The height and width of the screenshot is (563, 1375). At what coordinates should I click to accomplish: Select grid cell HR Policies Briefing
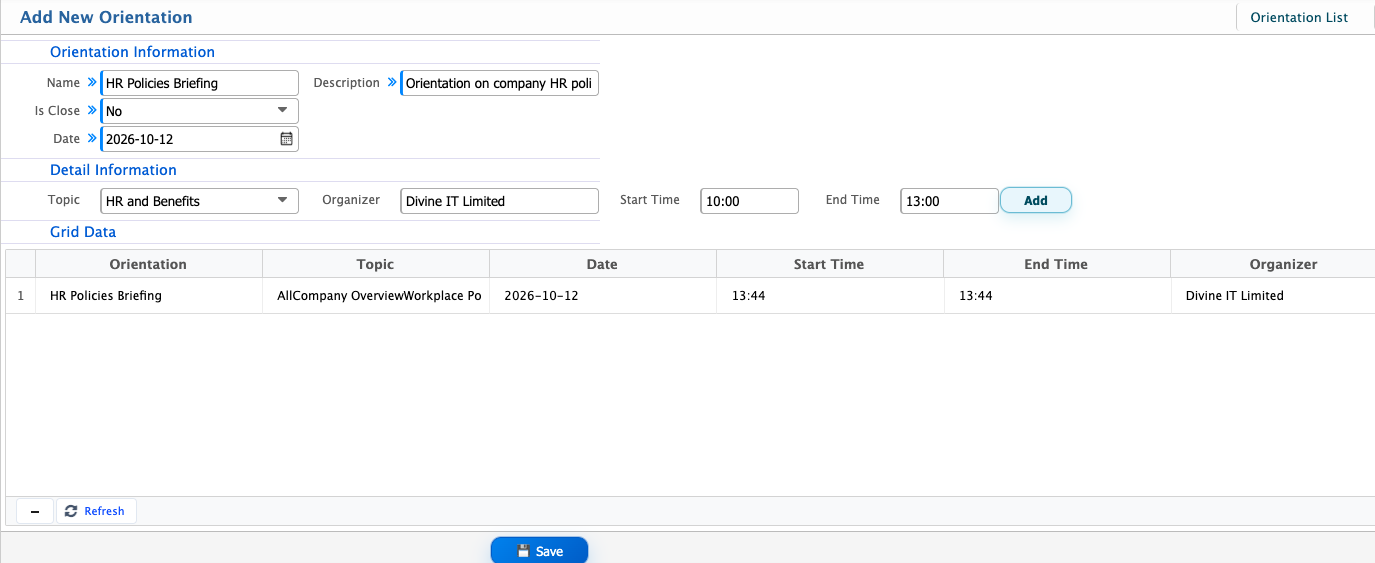[x=149, y=296]
